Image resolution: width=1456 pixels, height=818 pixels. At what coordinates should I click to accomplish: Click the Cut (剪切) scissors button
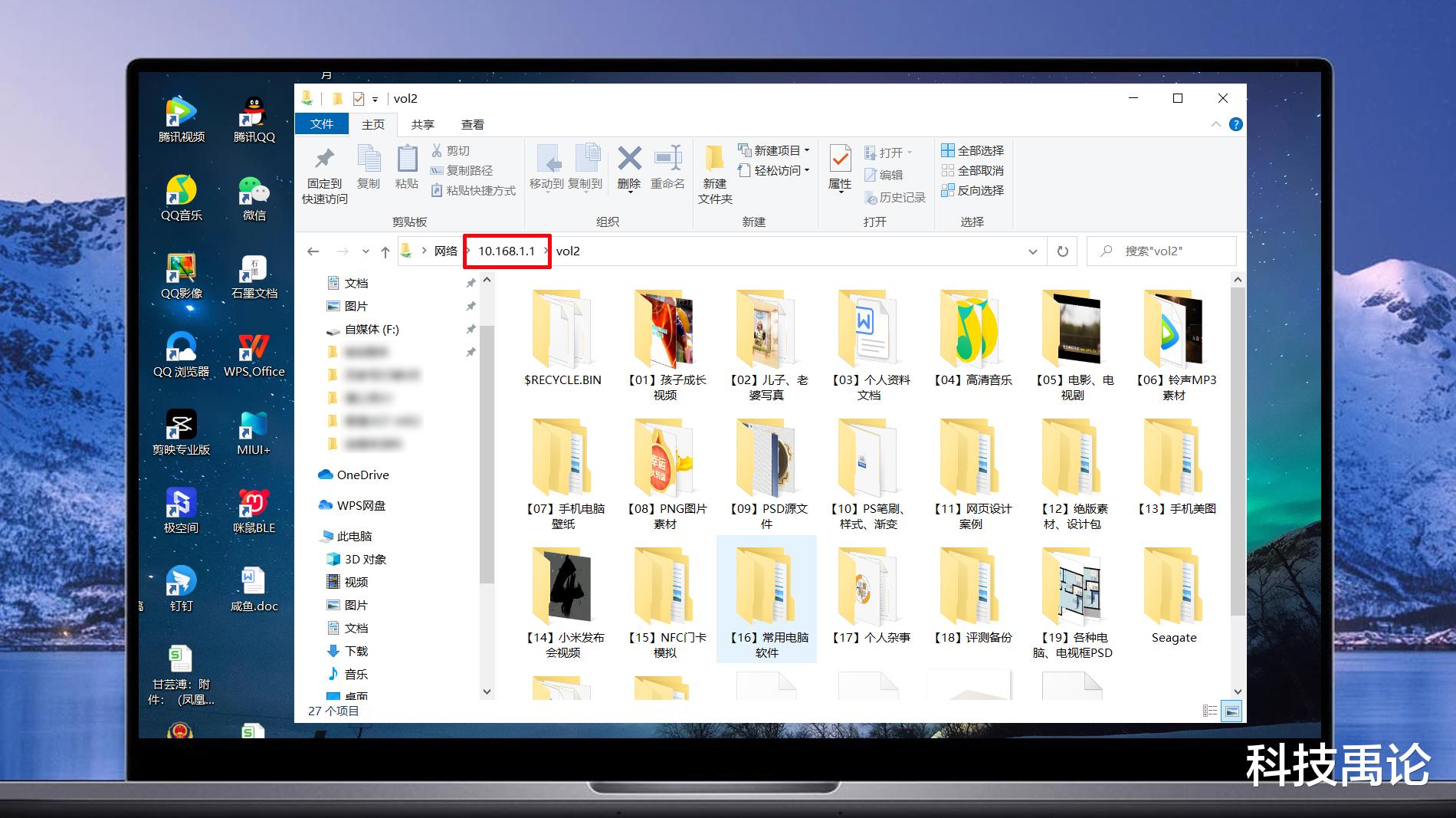(451, 150)
